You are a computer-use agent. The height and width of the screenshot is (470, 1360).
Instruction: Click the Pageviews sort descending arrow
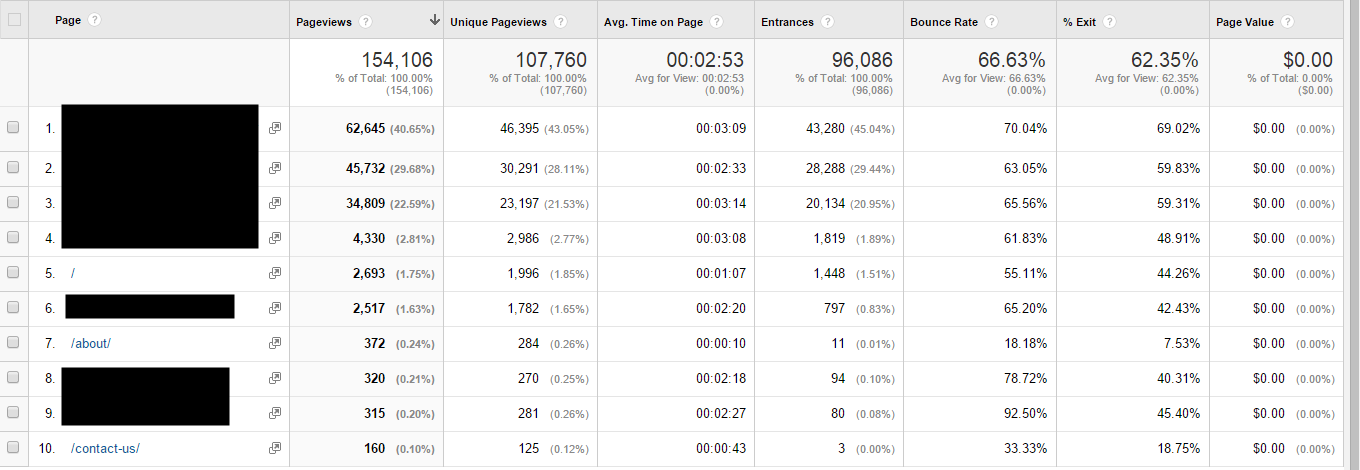pyautogui.click(x=435, y=21)
